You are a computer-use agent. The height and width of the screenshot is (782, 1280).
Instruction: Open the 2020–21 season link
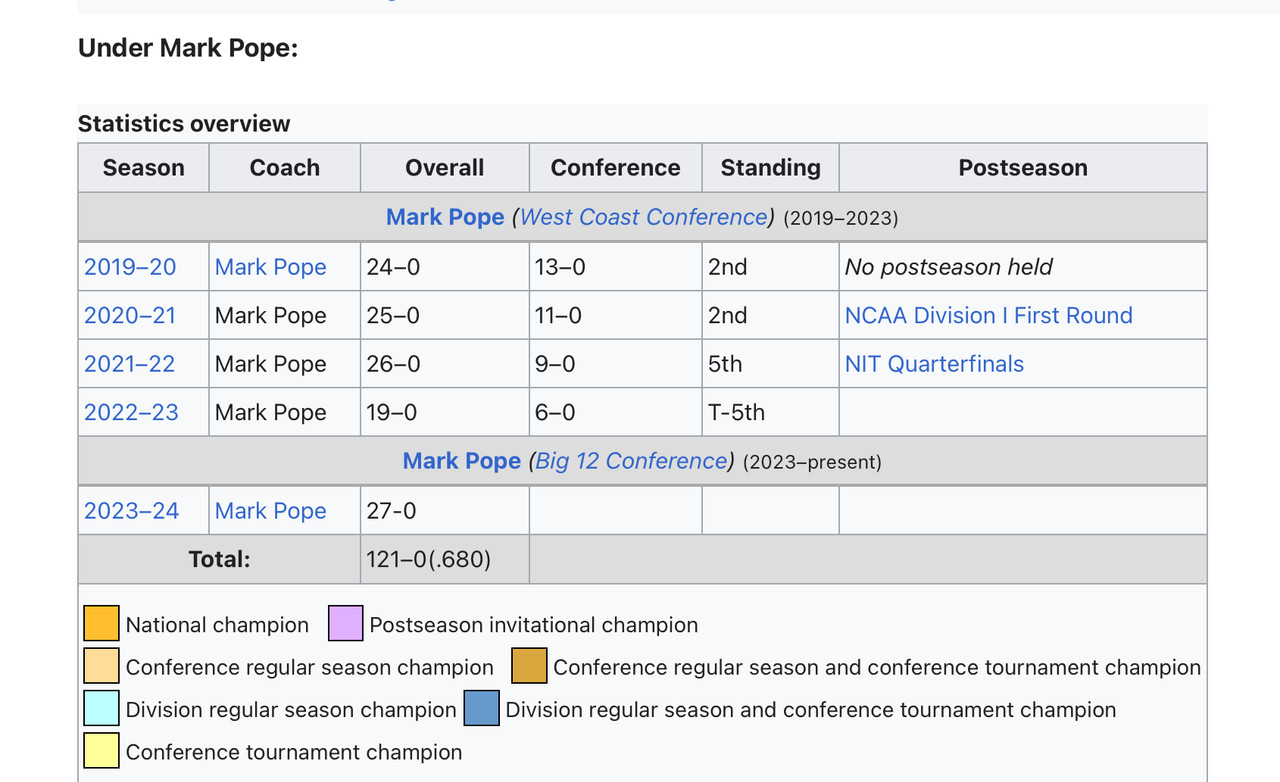coord(130,315)
